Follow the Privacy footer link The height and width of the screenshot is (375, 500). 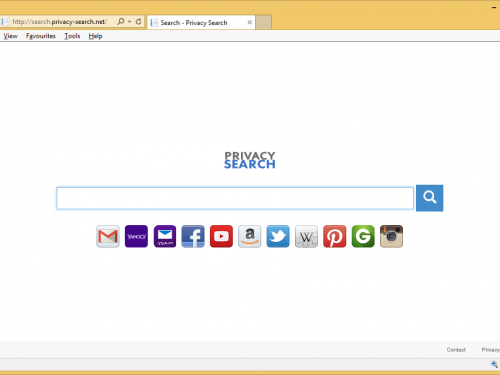pos(490,350)
